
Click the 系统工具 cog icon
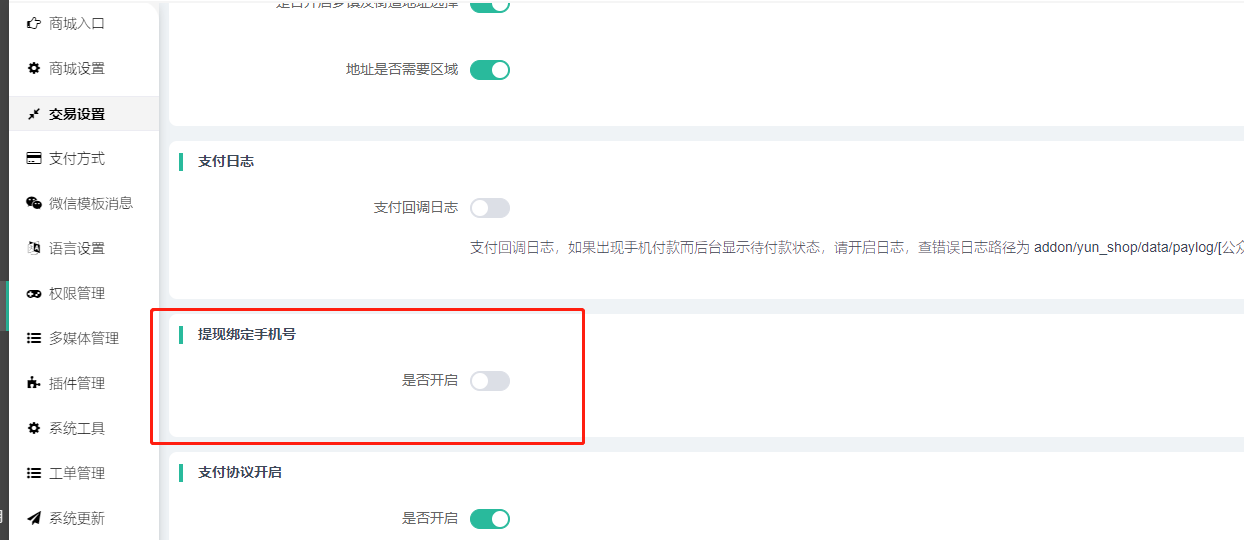coord(34,428)
